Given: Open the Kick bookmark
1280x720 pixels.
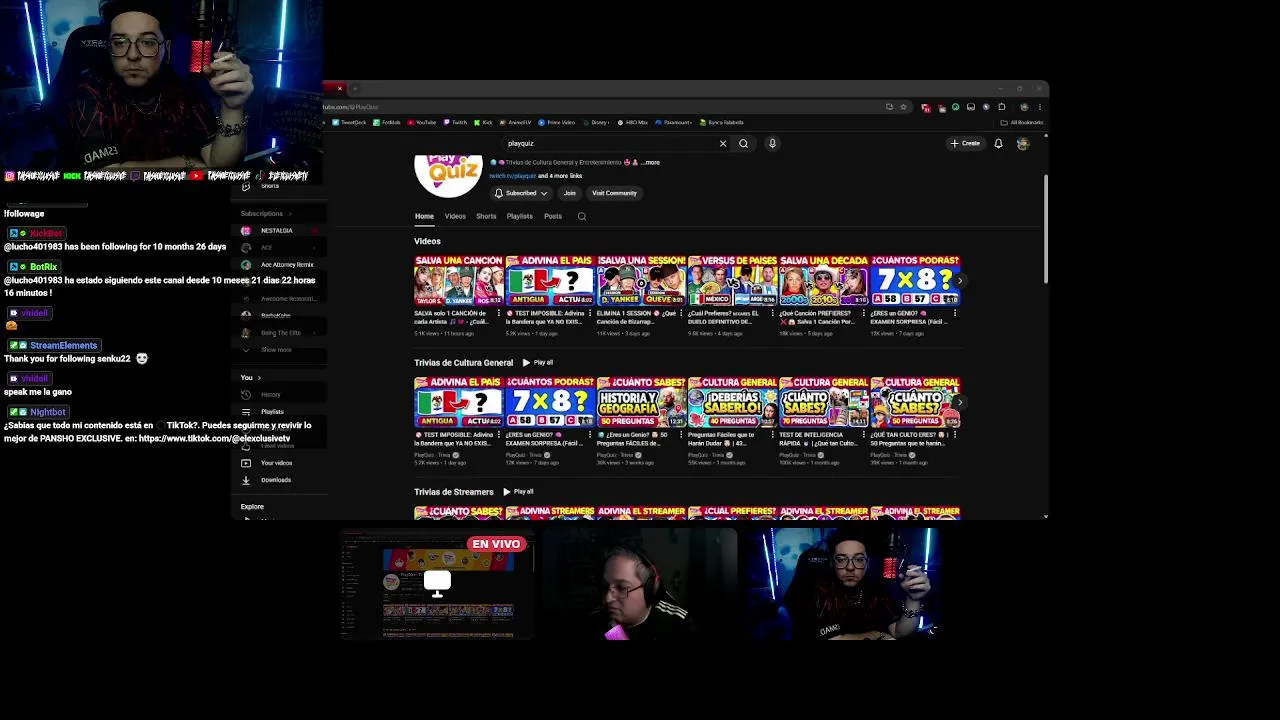Looking at the screenshot, I should pos(484,122).
